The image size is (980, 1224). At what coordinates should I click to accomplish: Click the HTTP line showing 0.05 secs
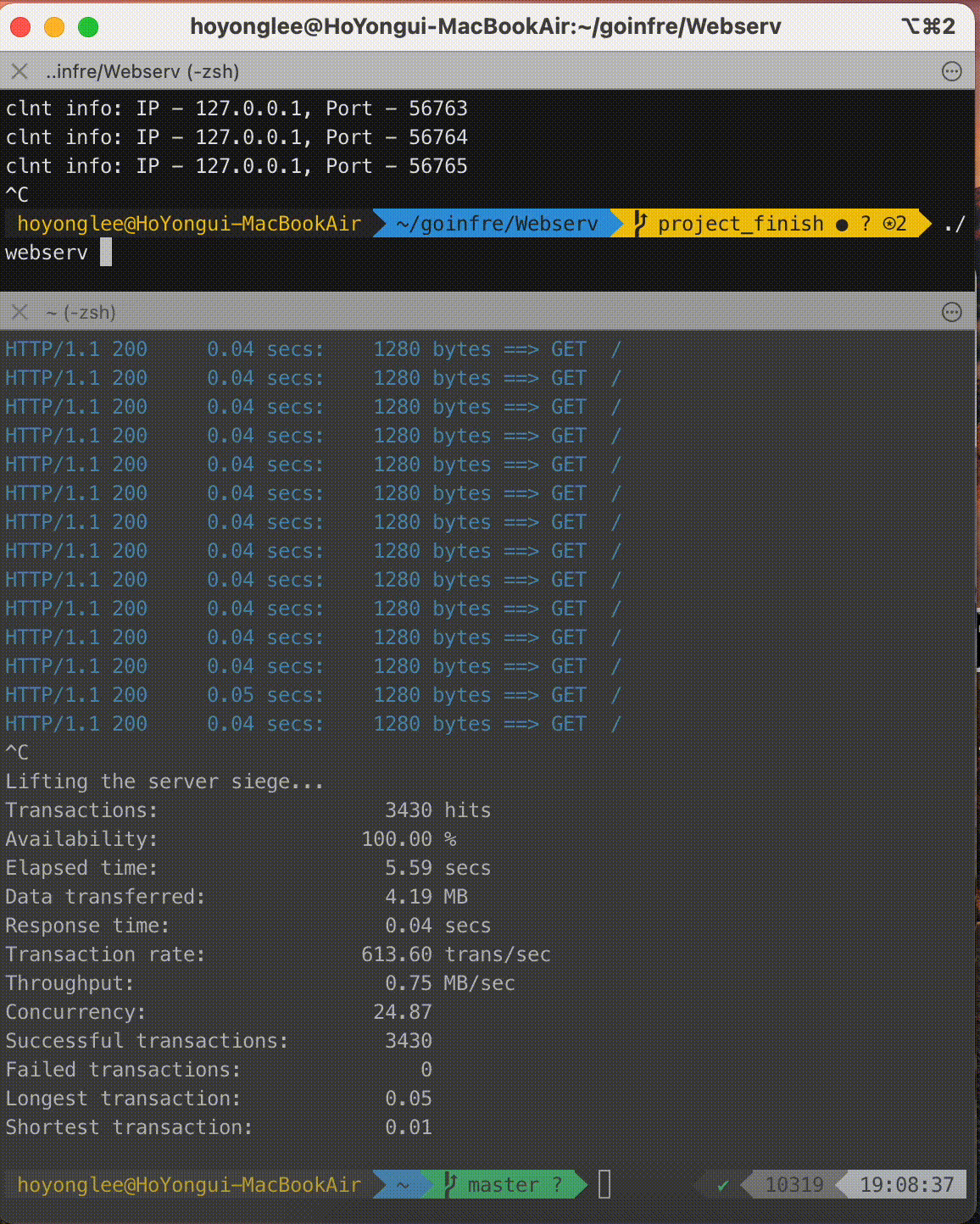pos(313,695)
